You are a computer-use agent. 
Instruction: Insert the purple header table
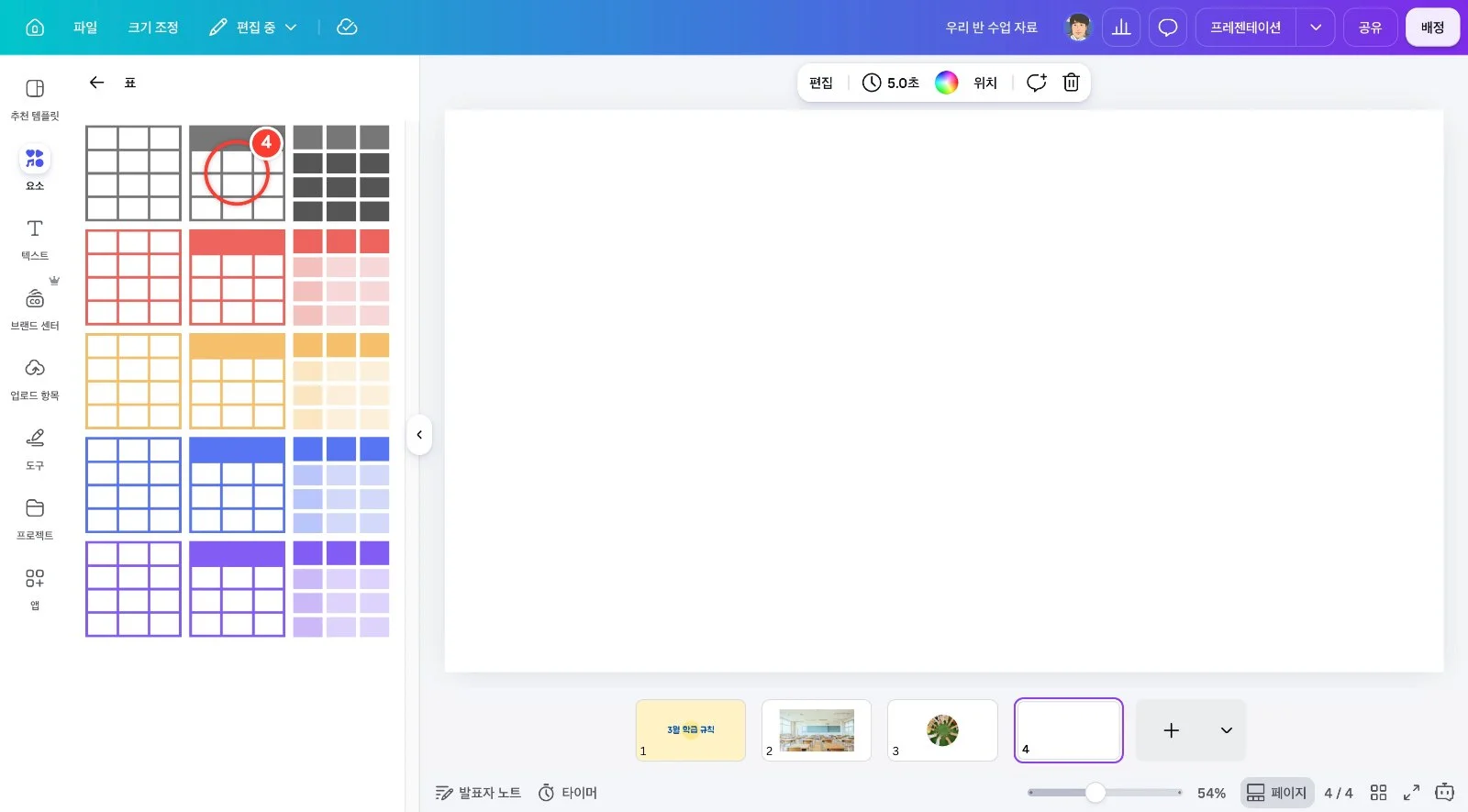[237, 589]
